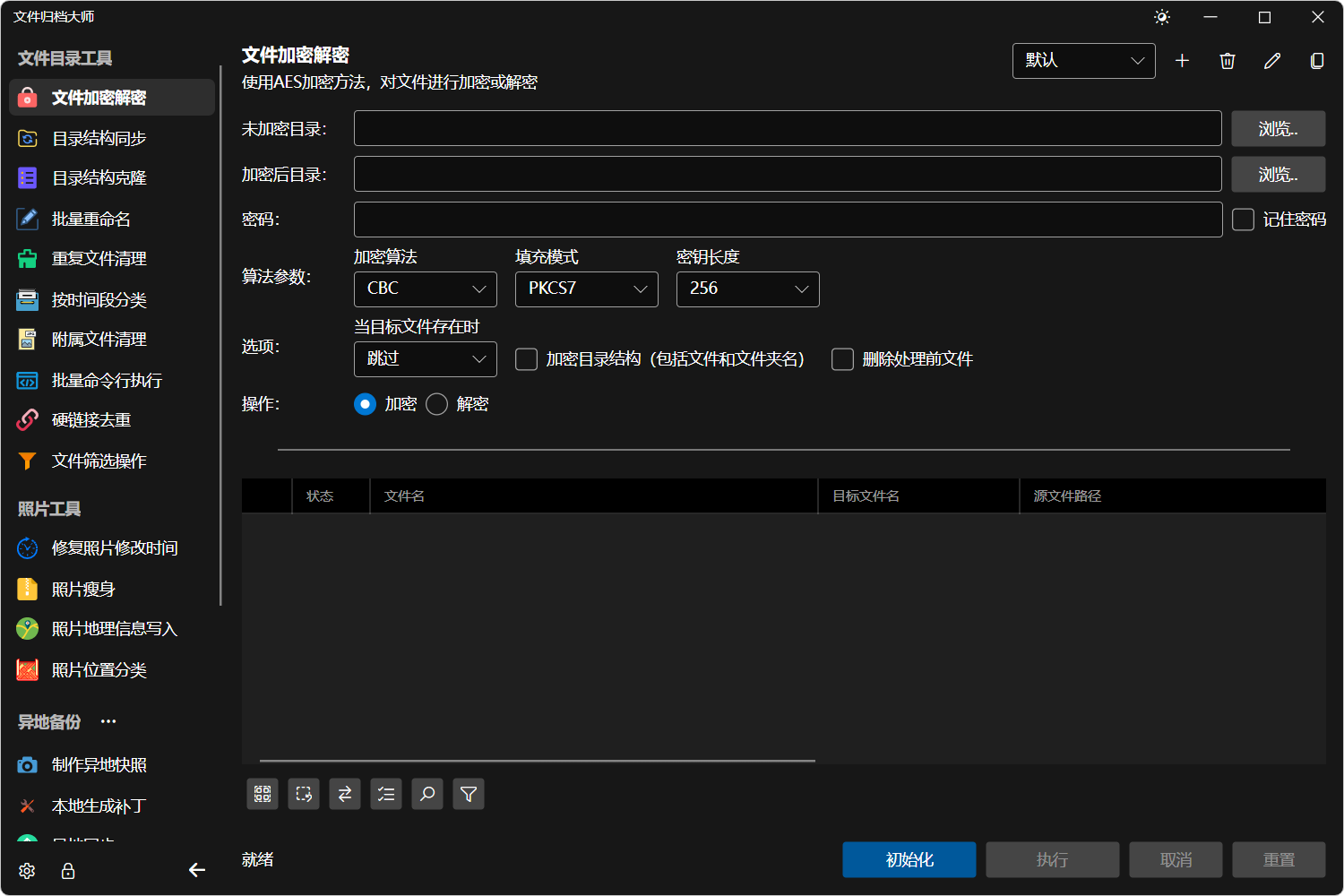Open 照片瘦身 tool

point(112,589)
